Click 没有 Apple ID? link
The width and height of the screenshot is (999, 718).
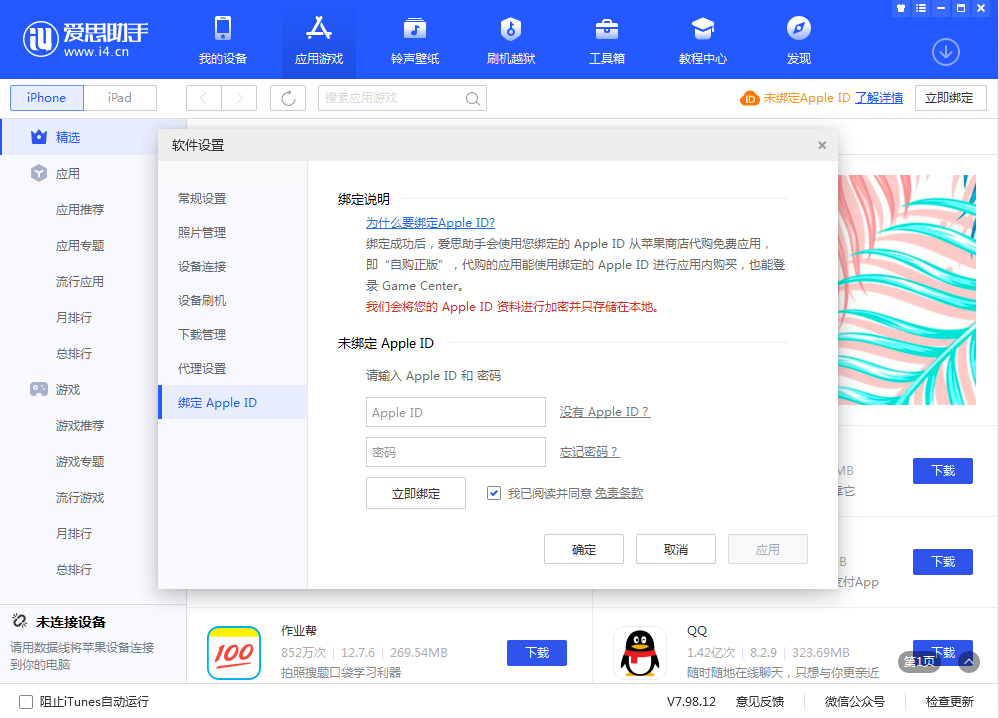605,412
